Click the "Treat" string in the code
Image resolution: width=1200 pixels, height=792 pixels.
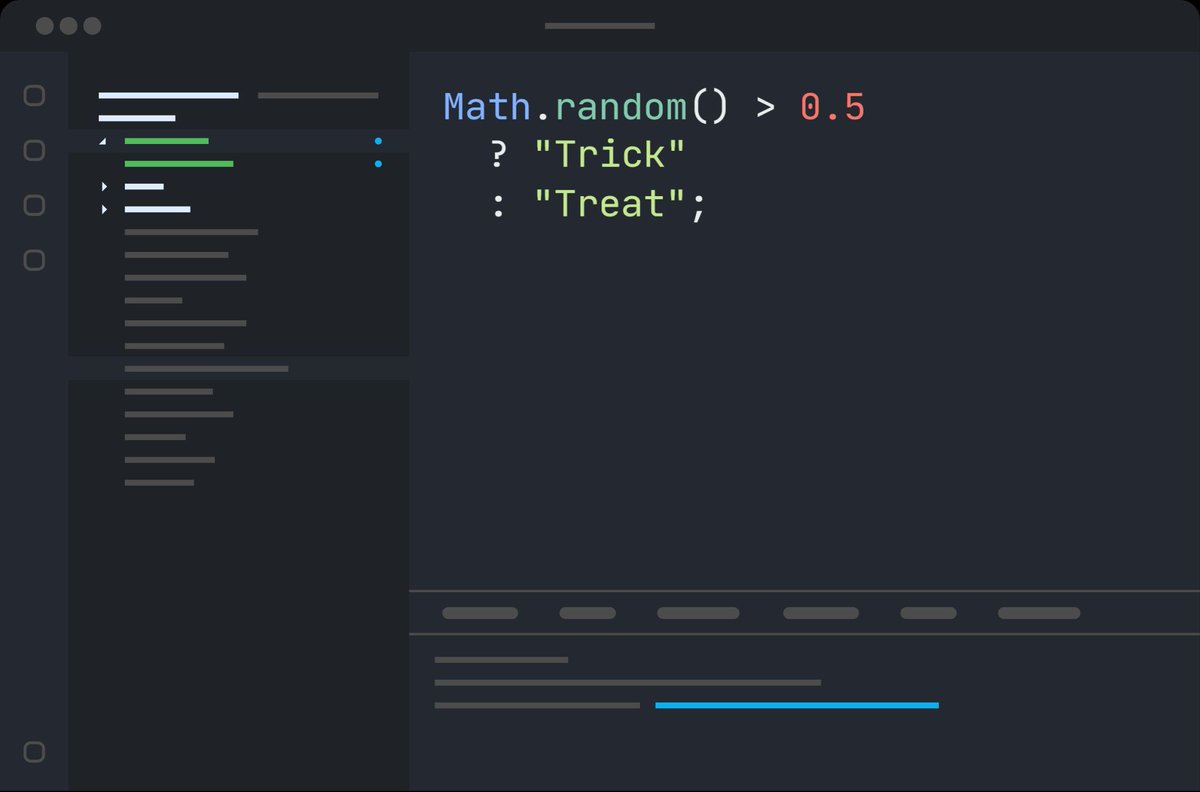click(610, 204)
